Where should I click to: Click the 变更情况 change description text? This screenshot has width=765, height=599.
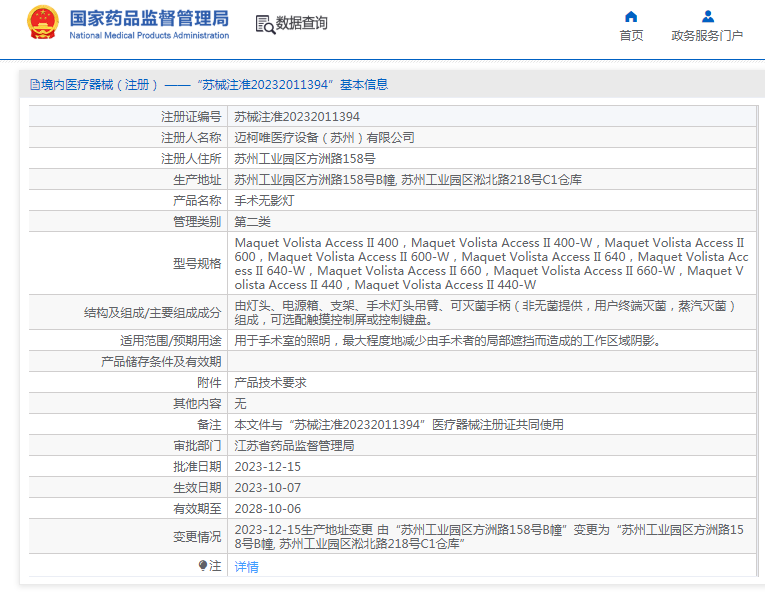coord(489,536)
